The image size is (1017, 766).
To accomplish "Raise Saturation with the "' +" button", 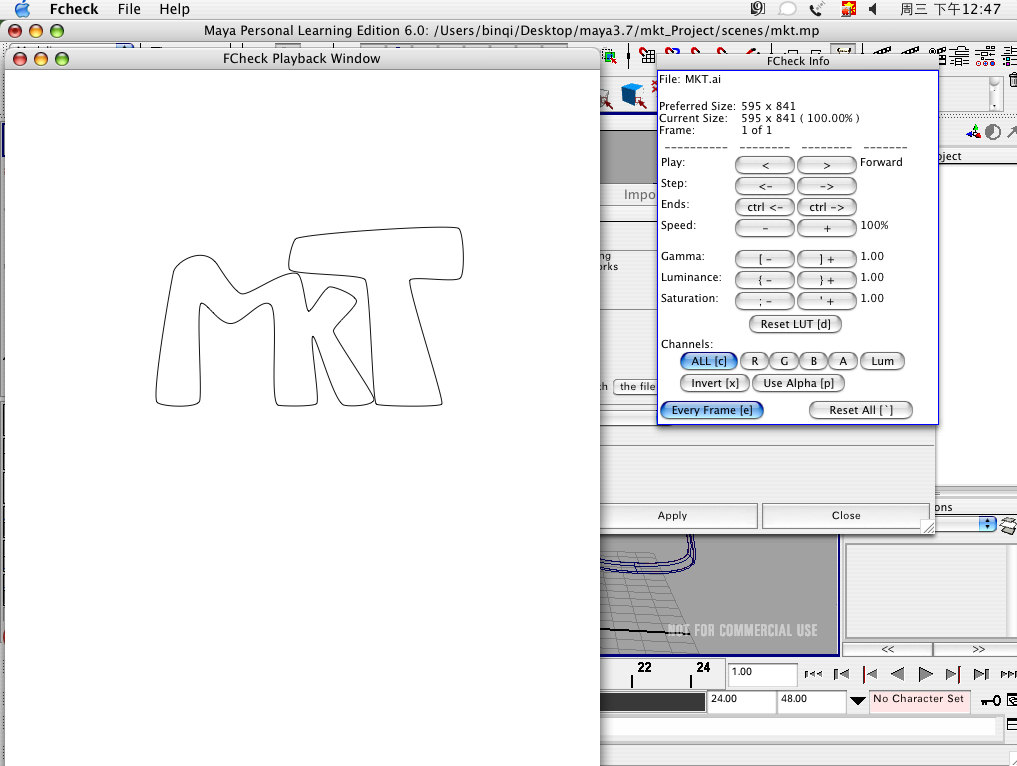I will click(x=826, y=301).
